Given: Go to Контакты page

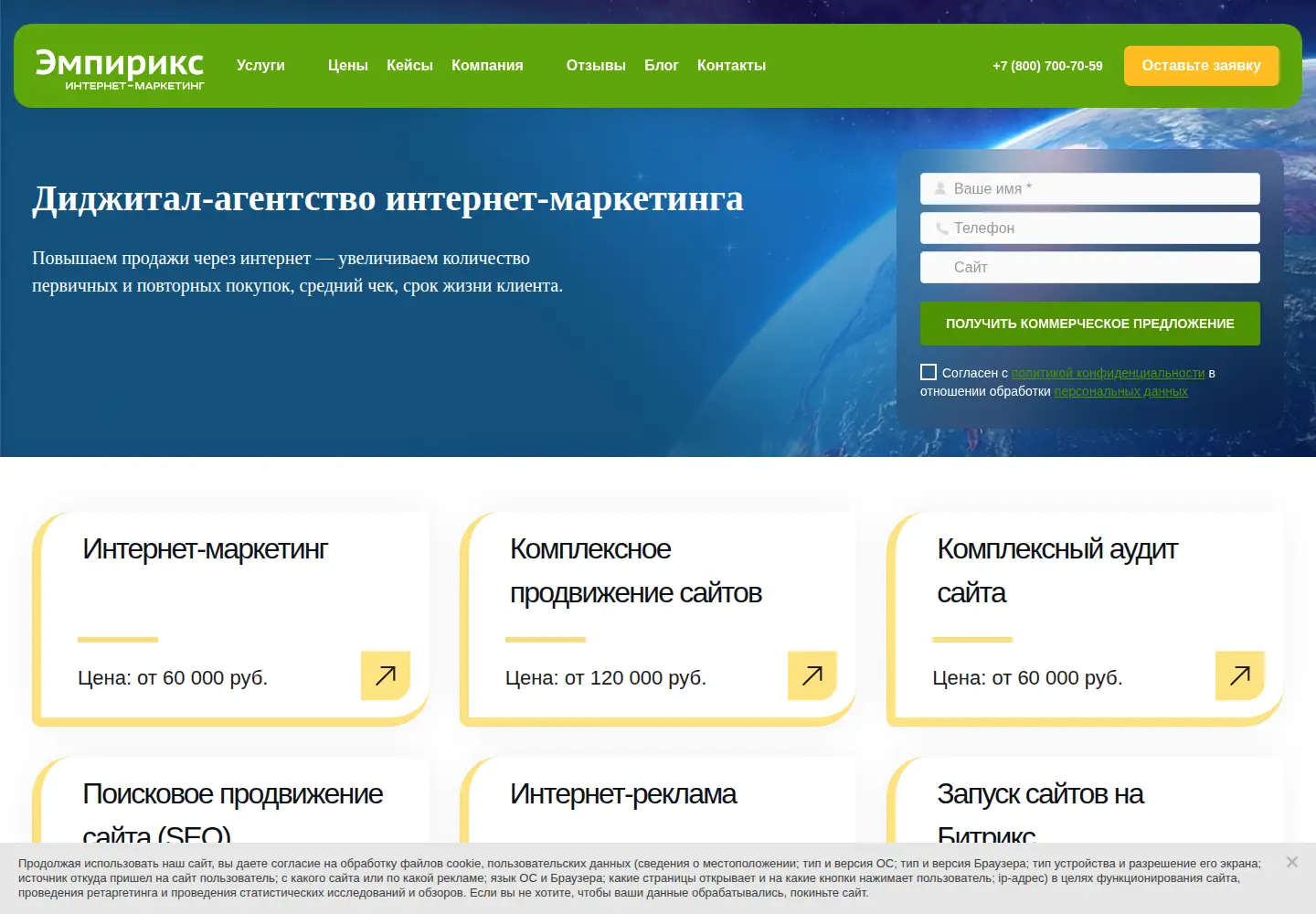Looking at the screenshot, I should (x=731, y=66).
